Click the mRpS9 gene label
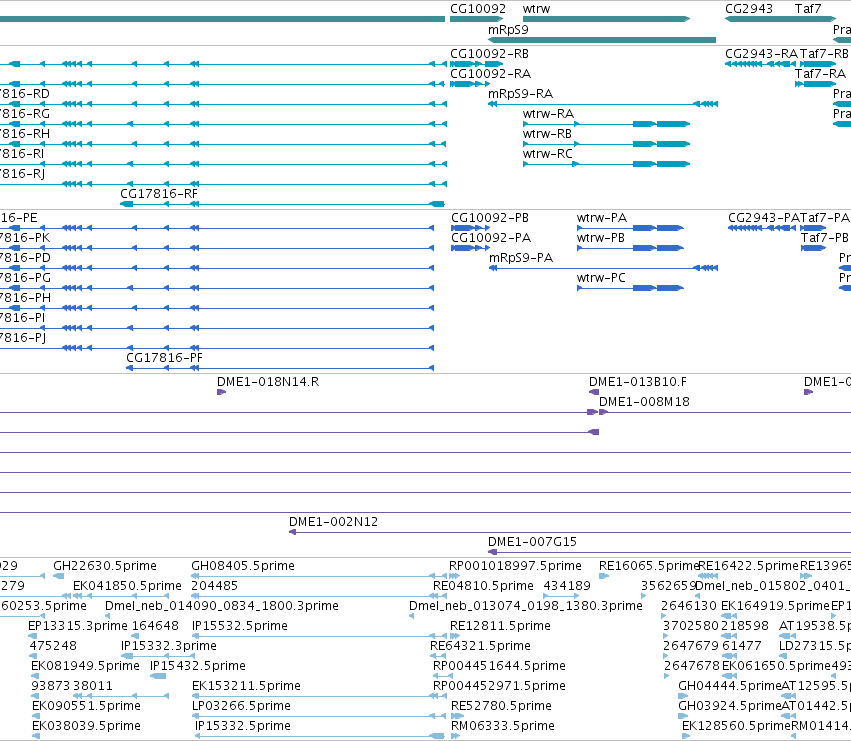The image size is (851, 741). coord(508,30)
